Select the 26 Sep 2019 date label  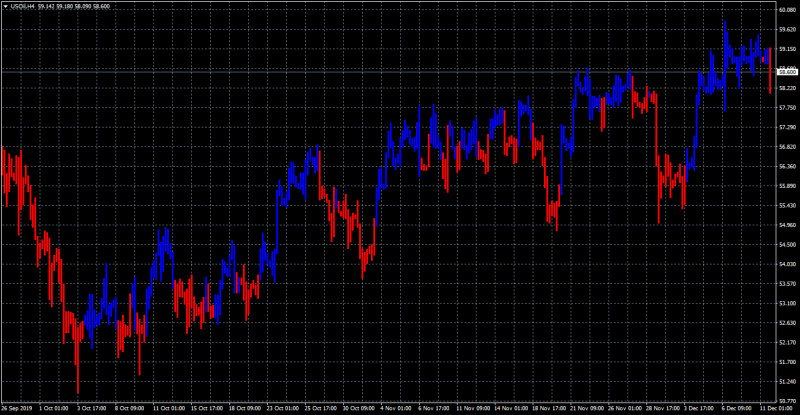click(x=16, y=408)
